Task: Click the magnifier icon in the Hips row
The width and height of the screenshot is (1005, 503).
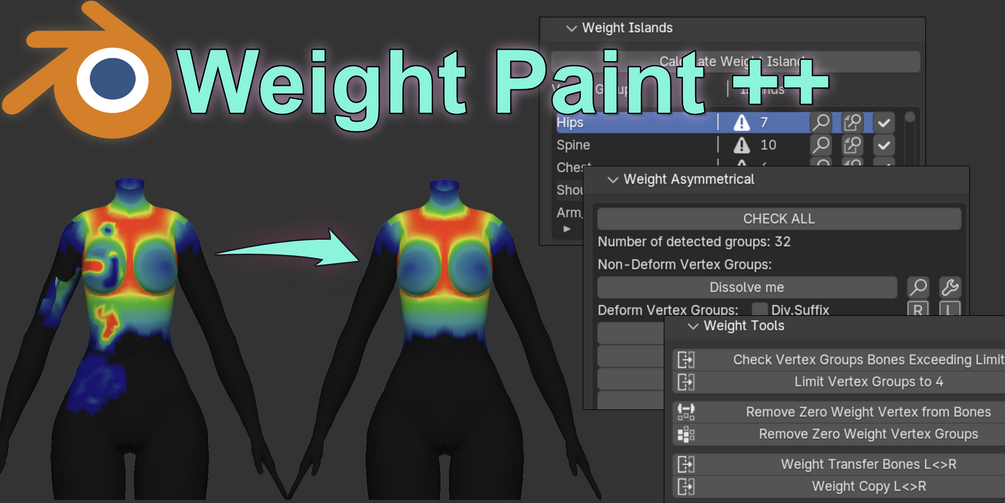Action: [x=820, y=122]
